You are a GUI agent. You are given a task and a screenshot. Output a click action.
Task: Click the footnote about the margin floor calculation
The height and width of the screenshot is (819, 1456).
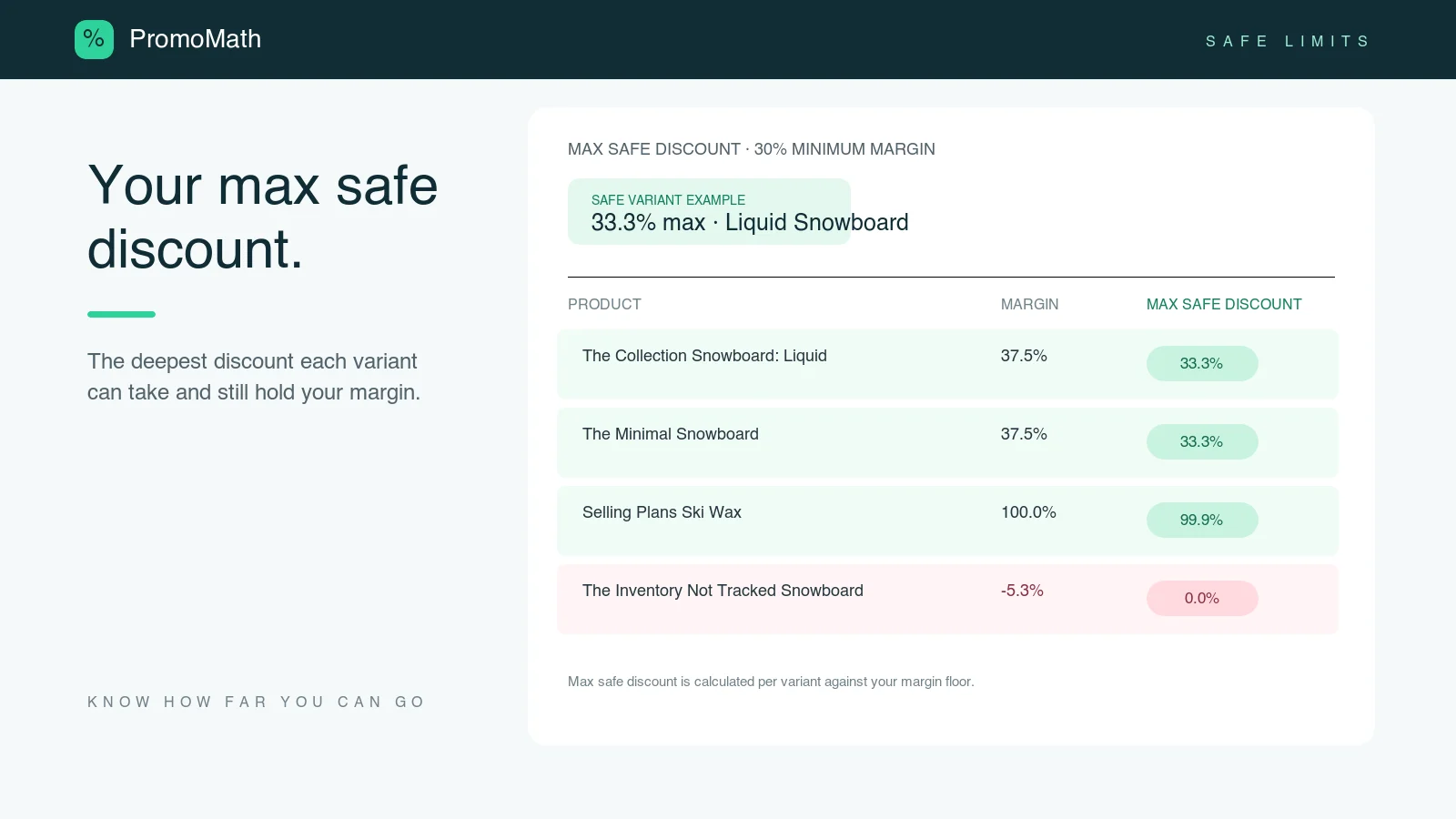click(x=771, y=682)
